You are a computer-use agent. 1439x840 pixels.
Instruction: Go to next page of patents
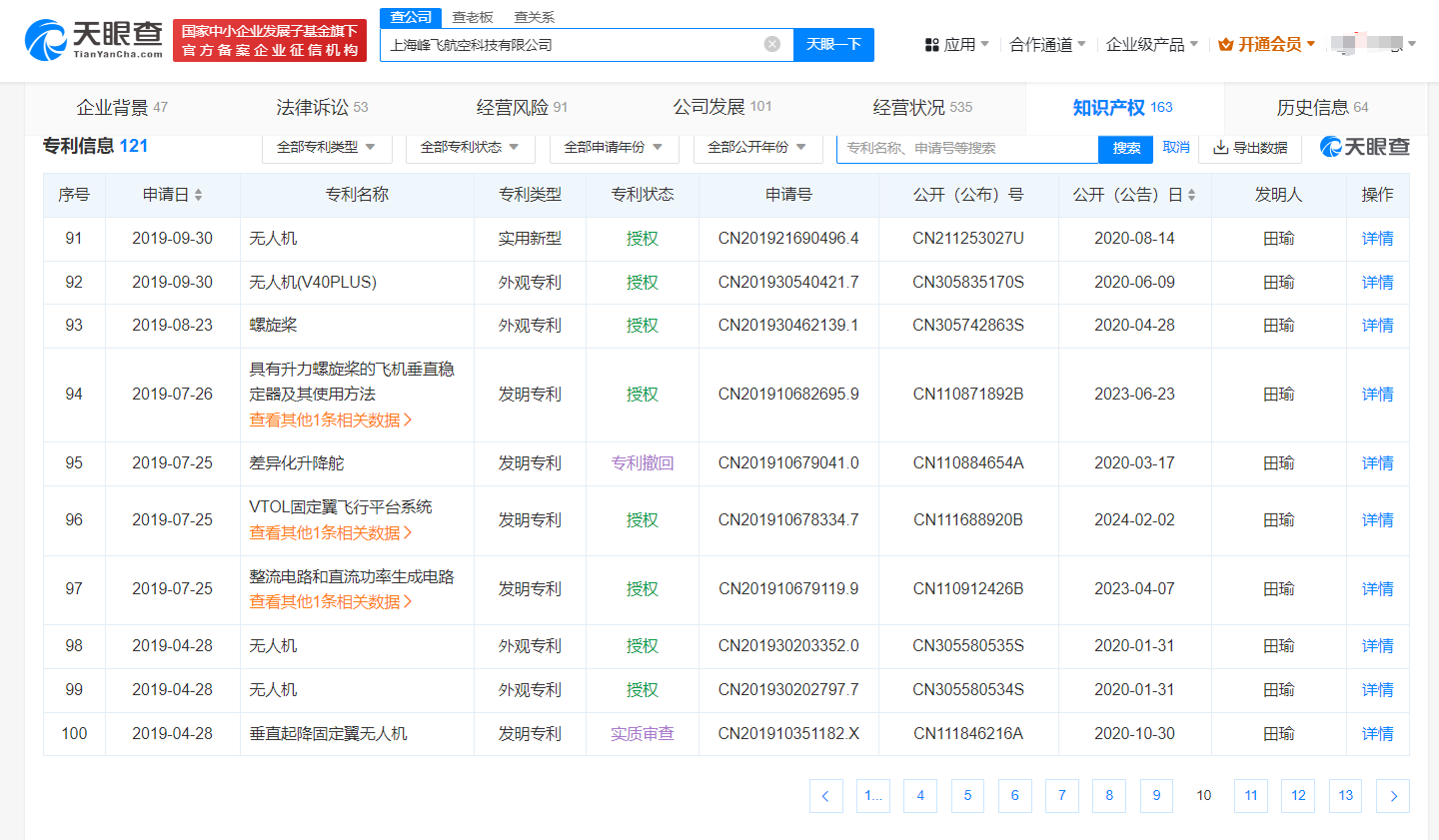coord(1393,796)
